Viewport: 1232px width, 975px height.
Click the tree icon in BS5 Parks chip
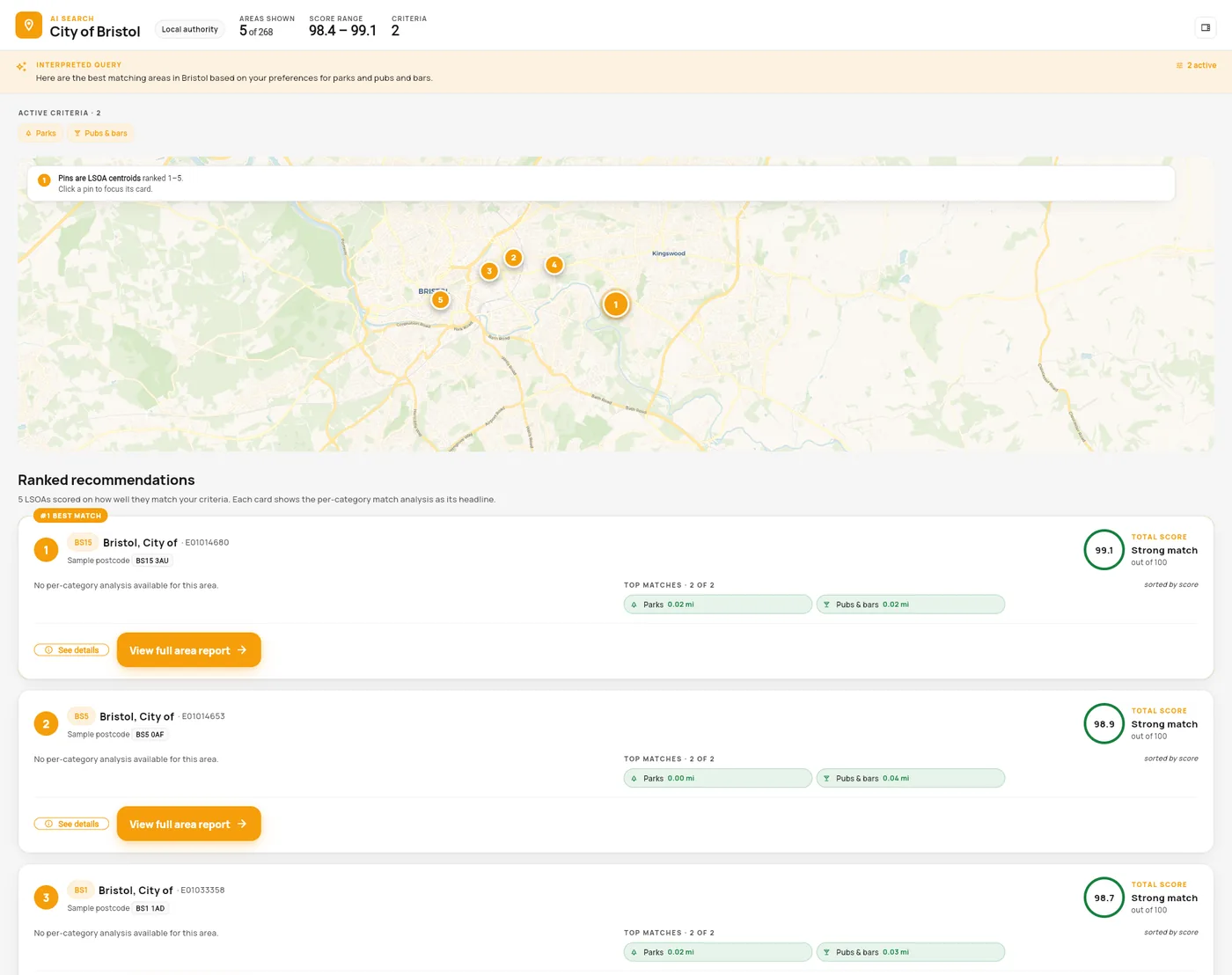coord(634,779)
